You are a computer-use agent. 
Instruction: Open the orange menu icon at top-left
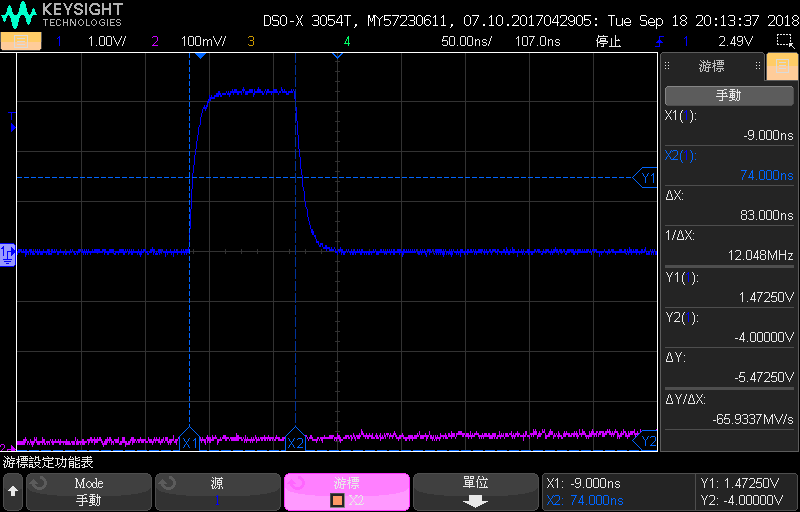coord(20,41)
